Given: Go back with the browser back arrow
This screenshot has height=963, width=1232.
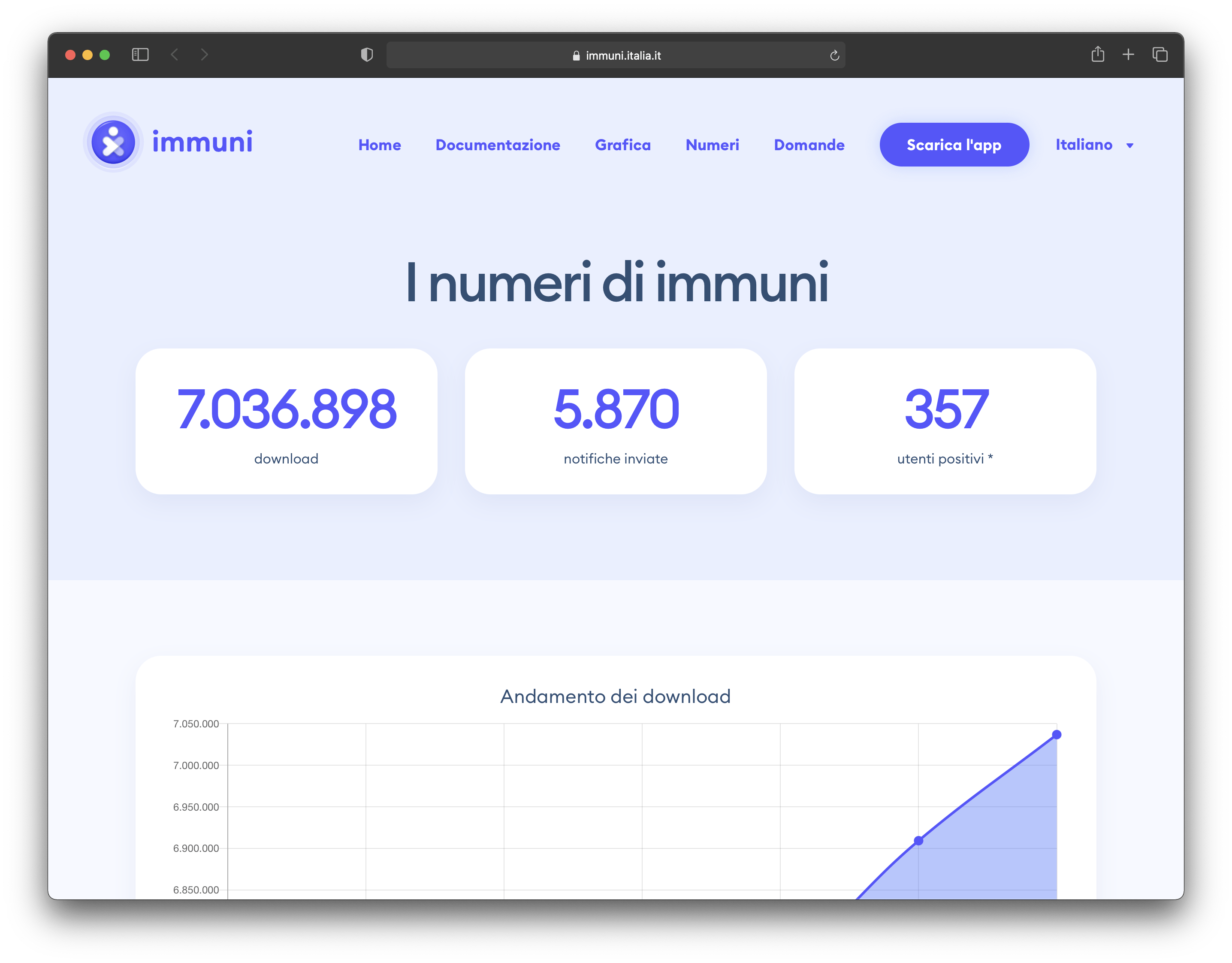Looking at the screenshot, I should pos(175,55).
